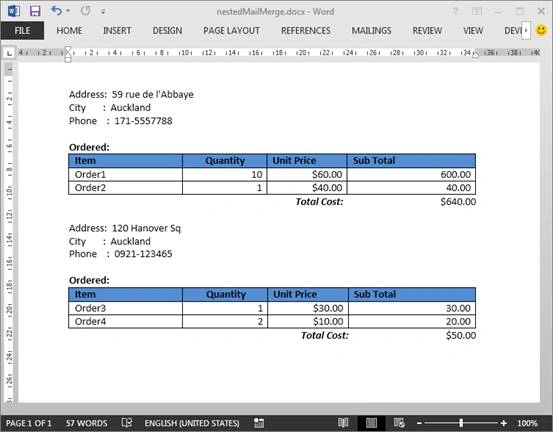Open the PAGE LAYOUT tab
553x432 pixels.
[x=231, y=31]
